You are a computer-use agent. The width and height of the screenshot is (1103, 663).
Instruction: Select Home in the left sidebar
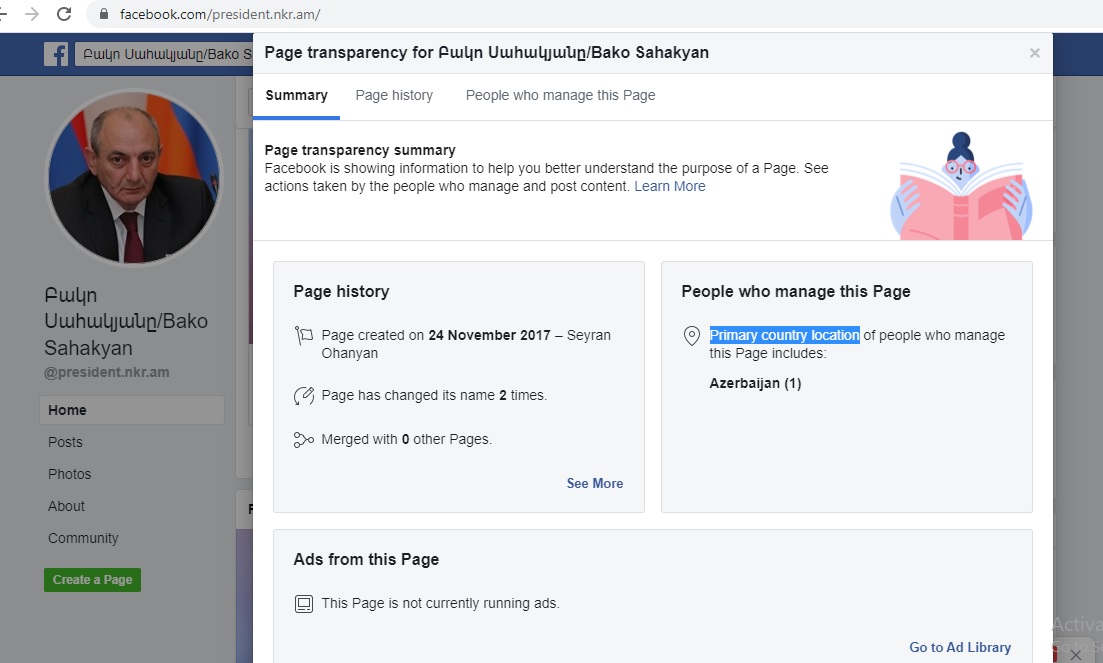tap(132, 410)
